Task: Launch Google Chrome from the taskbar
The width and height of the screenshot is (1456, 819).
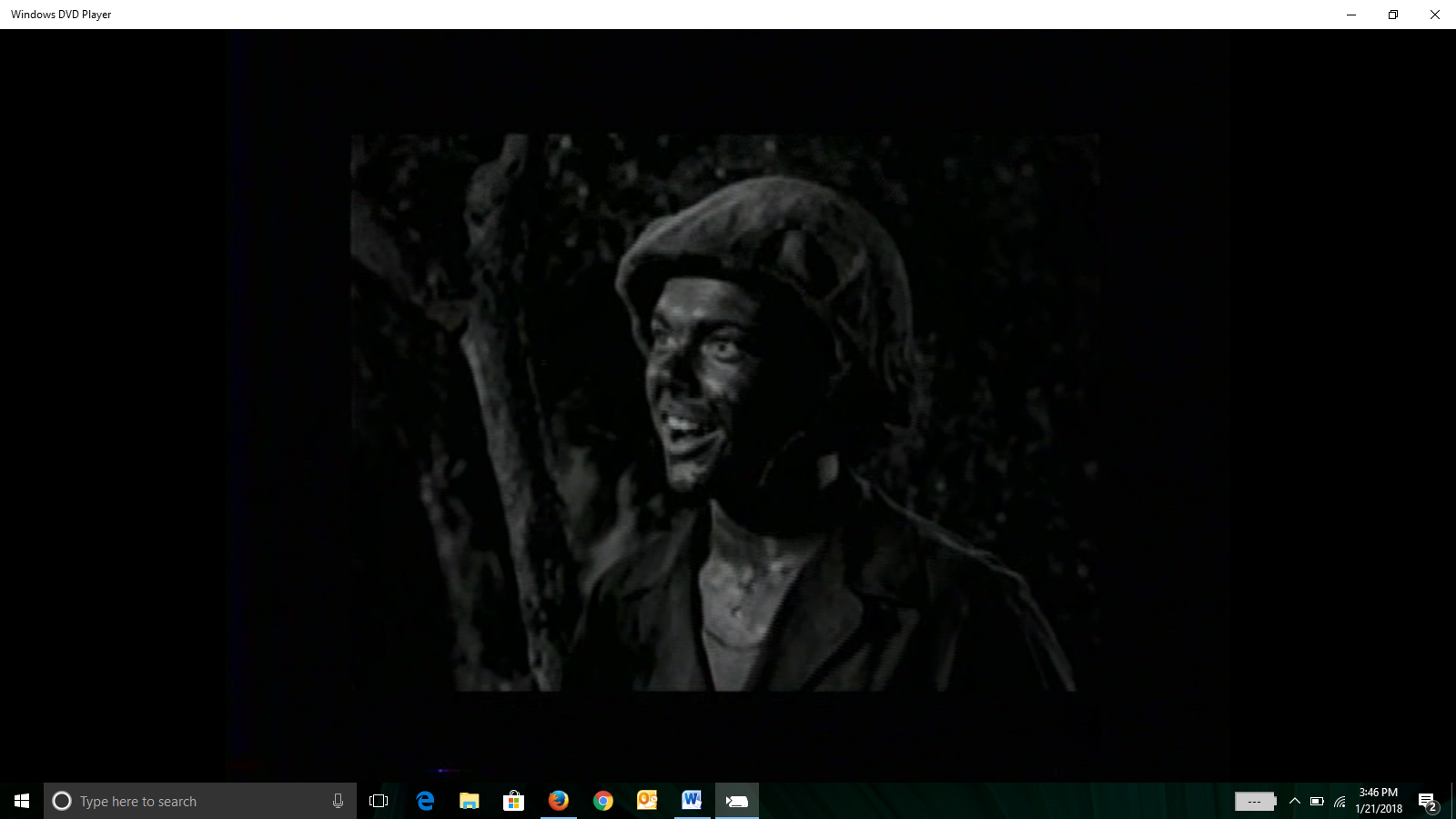Action: coord(603,801)
